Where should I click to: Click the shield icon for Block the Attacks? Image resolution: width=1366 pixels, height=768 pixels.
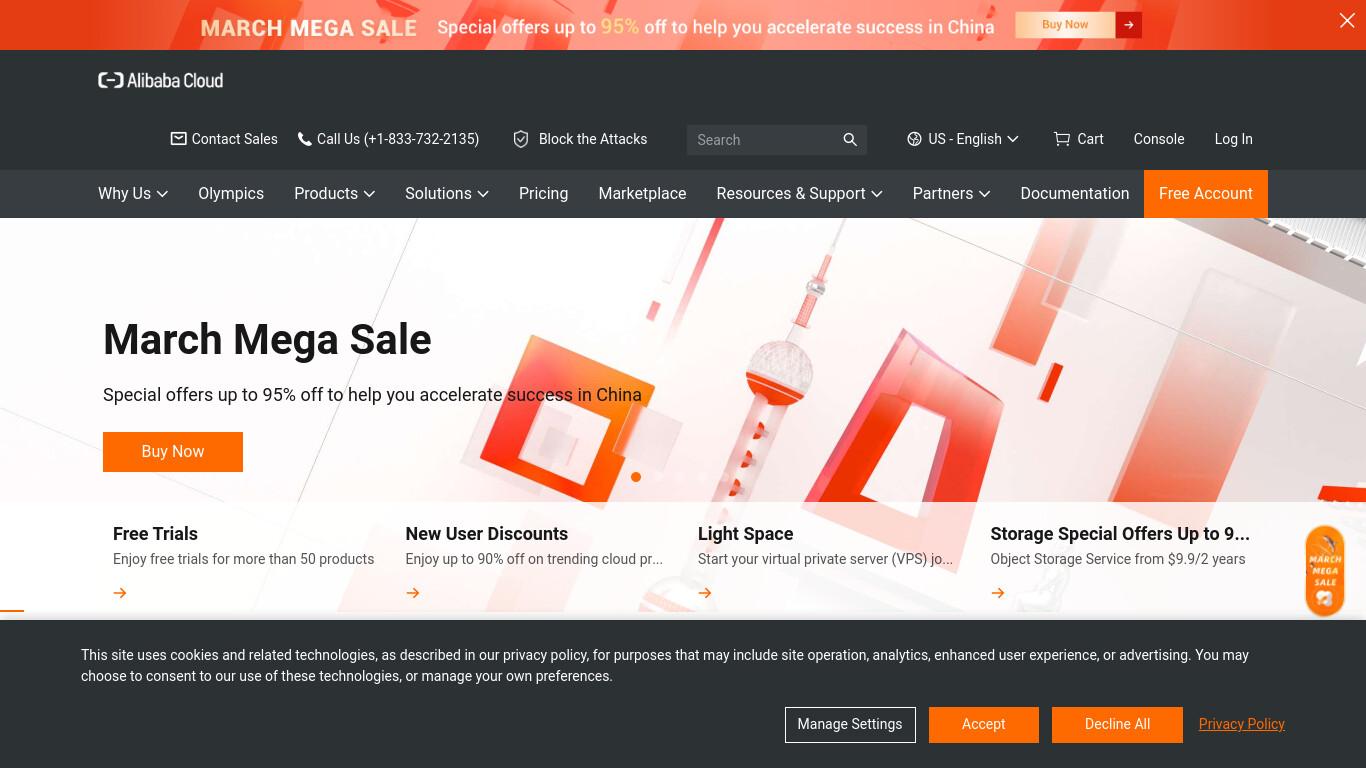520,139
